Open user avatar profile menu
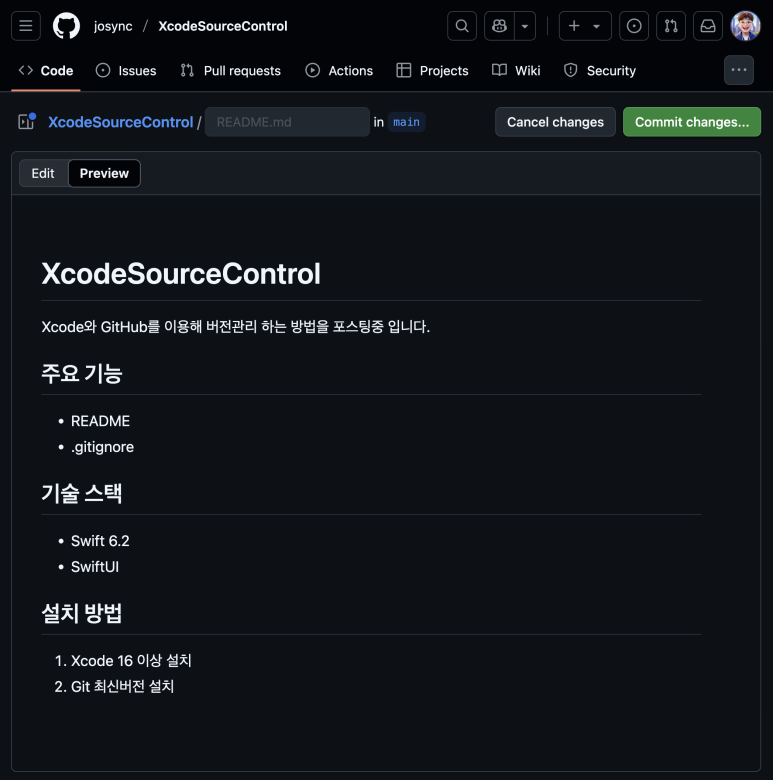This screenshot has width=773, height=780. point(745,26)
